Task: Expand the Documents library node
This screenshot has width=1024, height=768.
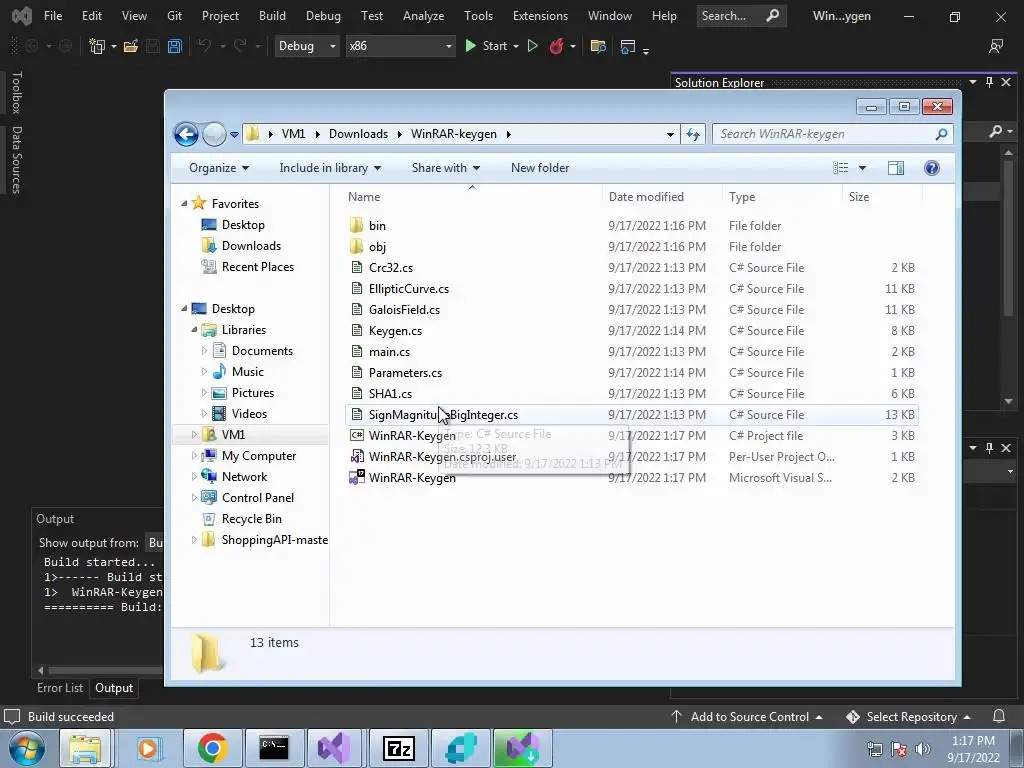Action: [x=204, y=351]
